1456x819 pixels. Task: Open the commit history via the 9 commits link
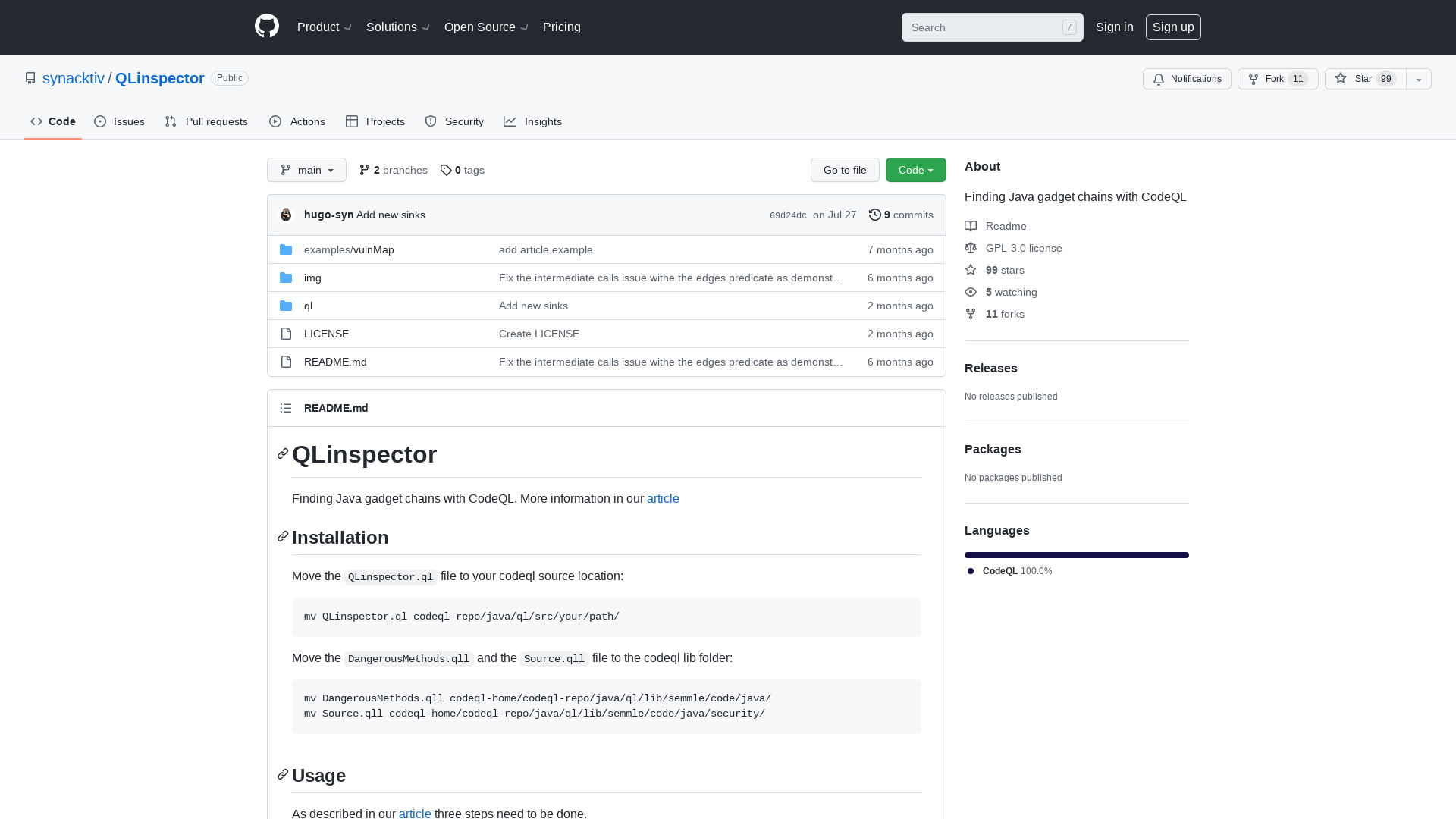[x=901, y=215]
